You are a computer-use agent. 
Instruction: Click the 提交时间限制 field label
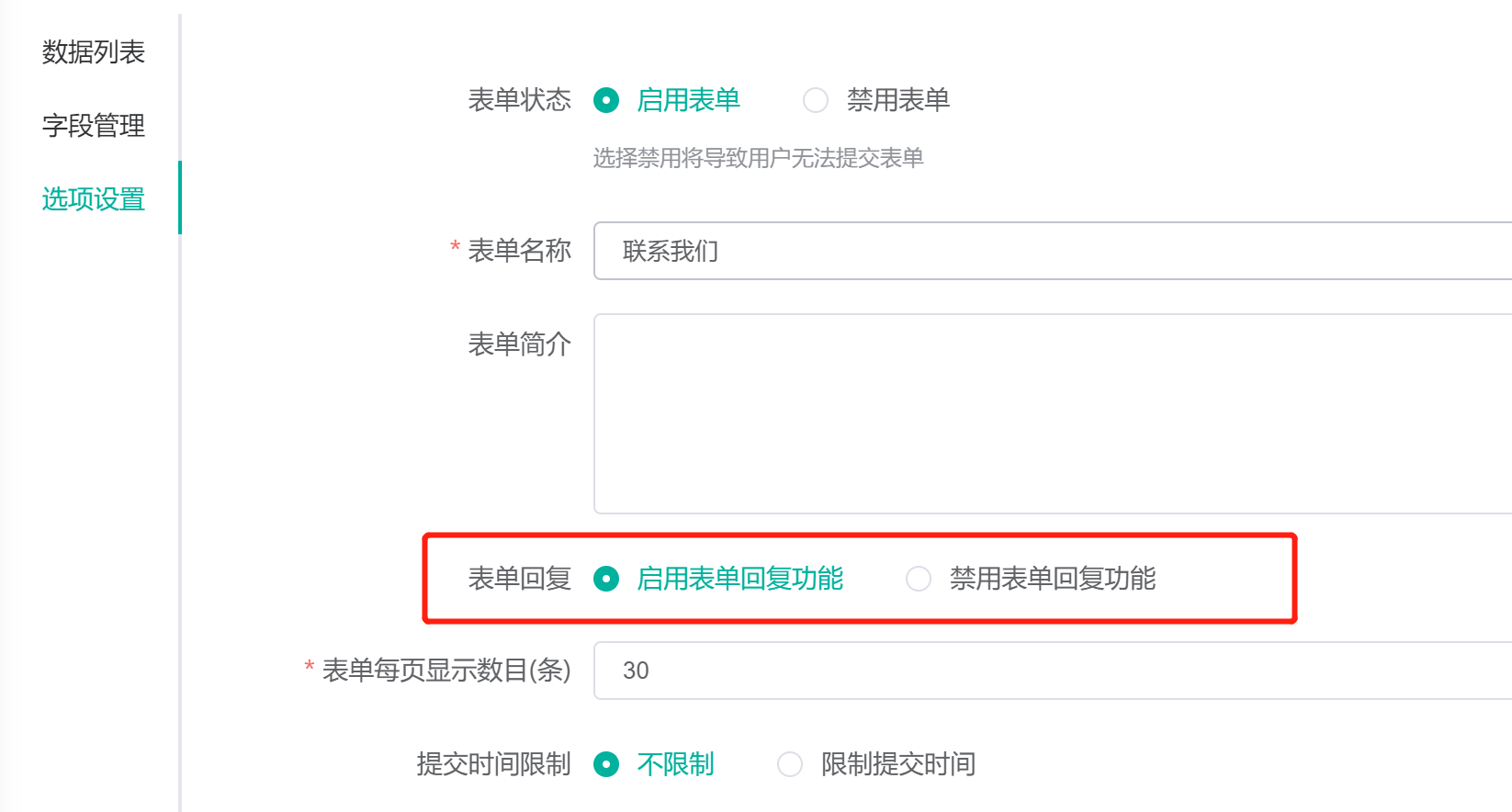tap(493, 764)
